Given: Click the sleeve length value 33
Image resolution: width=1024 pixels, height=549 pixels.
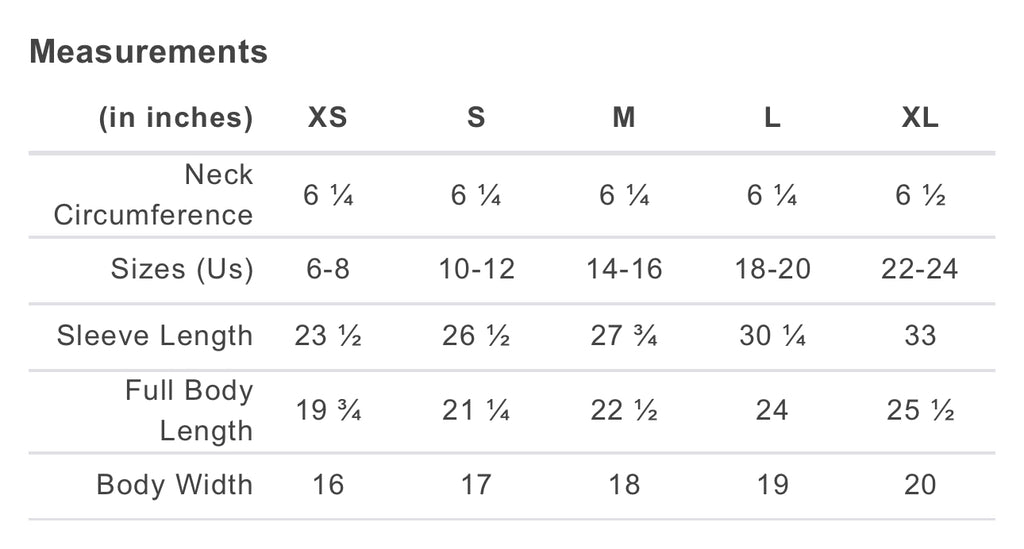Looking at the screenshot, I should [x=920, y=336].
